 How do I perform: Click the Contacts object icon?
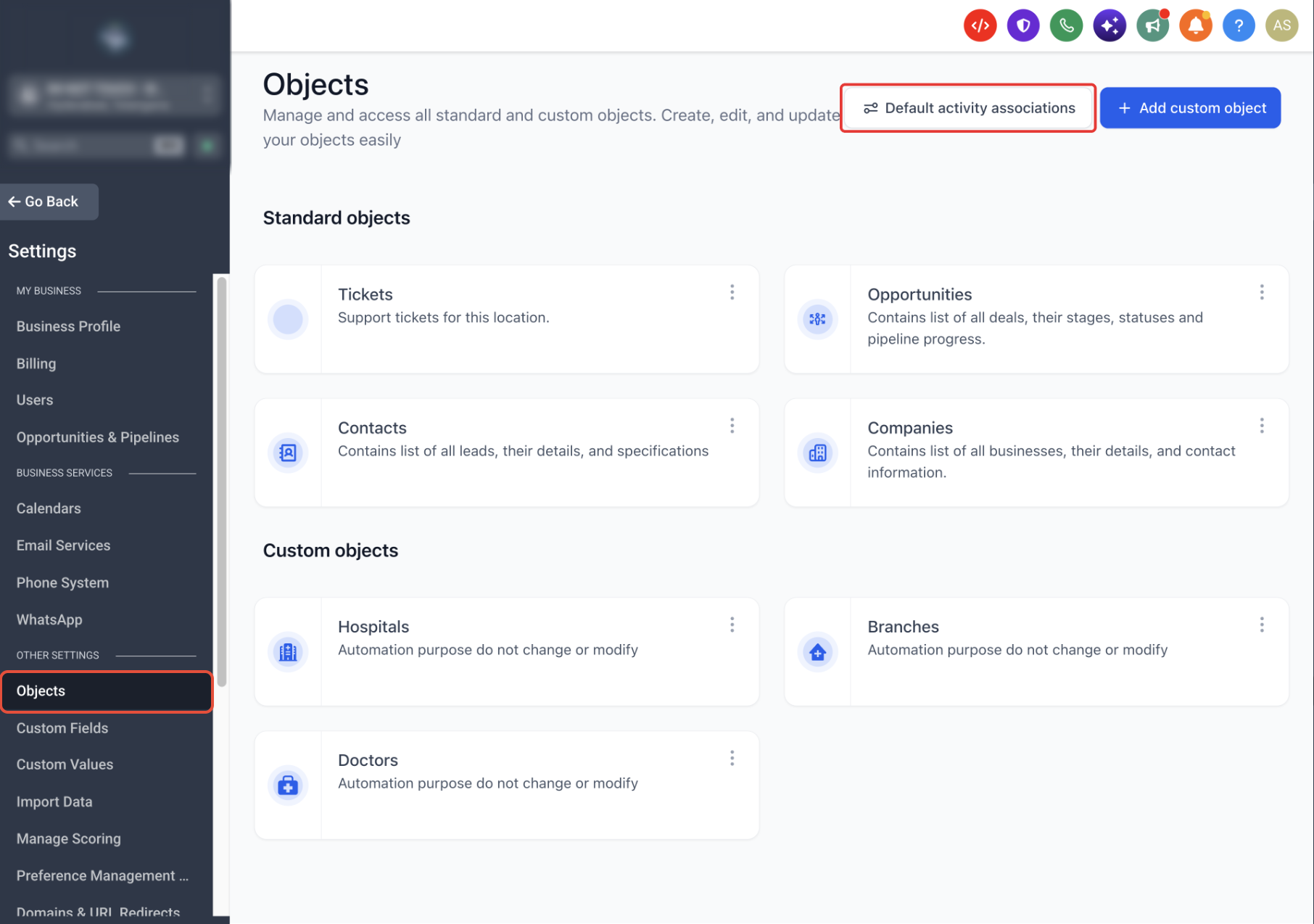288,453
